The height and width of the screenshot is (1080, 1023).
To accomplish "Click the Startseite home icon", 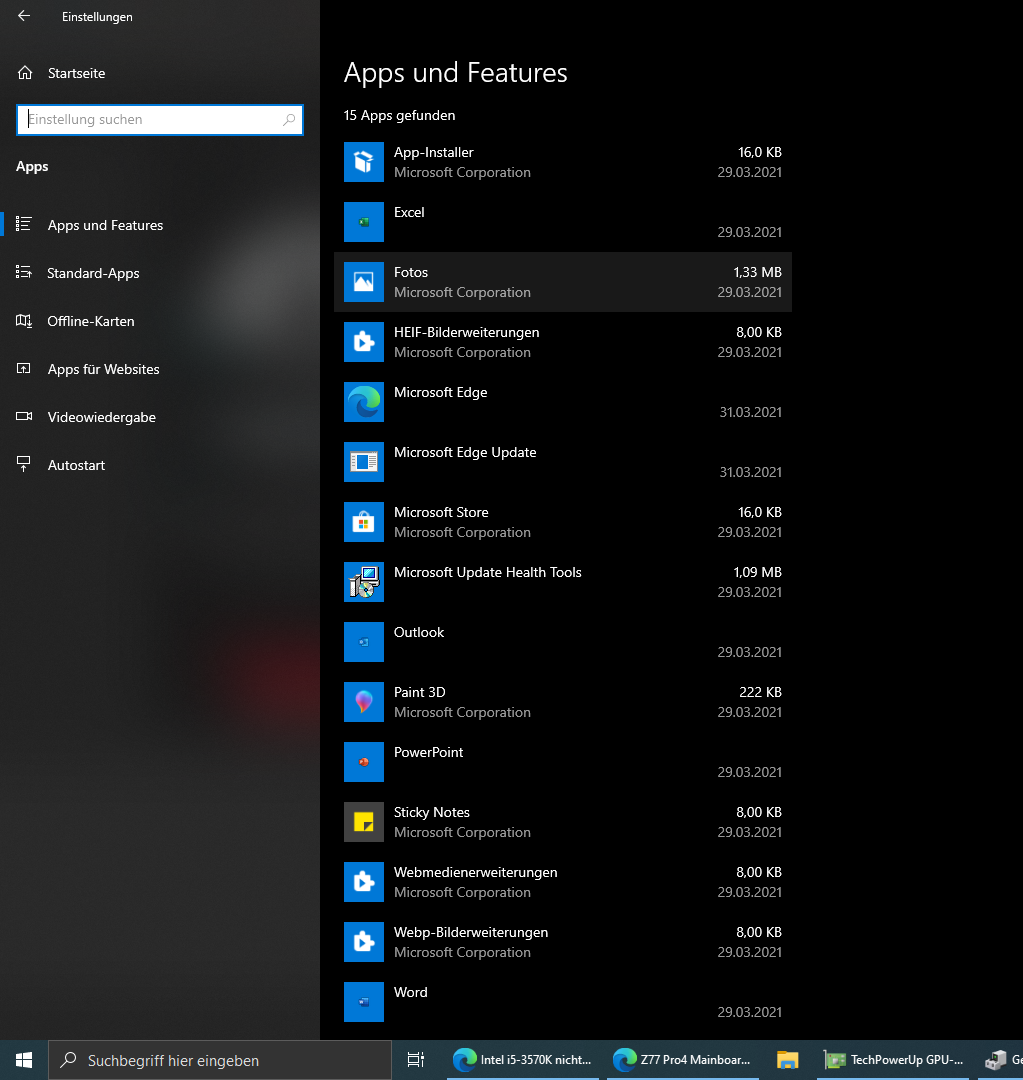I will tap(25, 72).
